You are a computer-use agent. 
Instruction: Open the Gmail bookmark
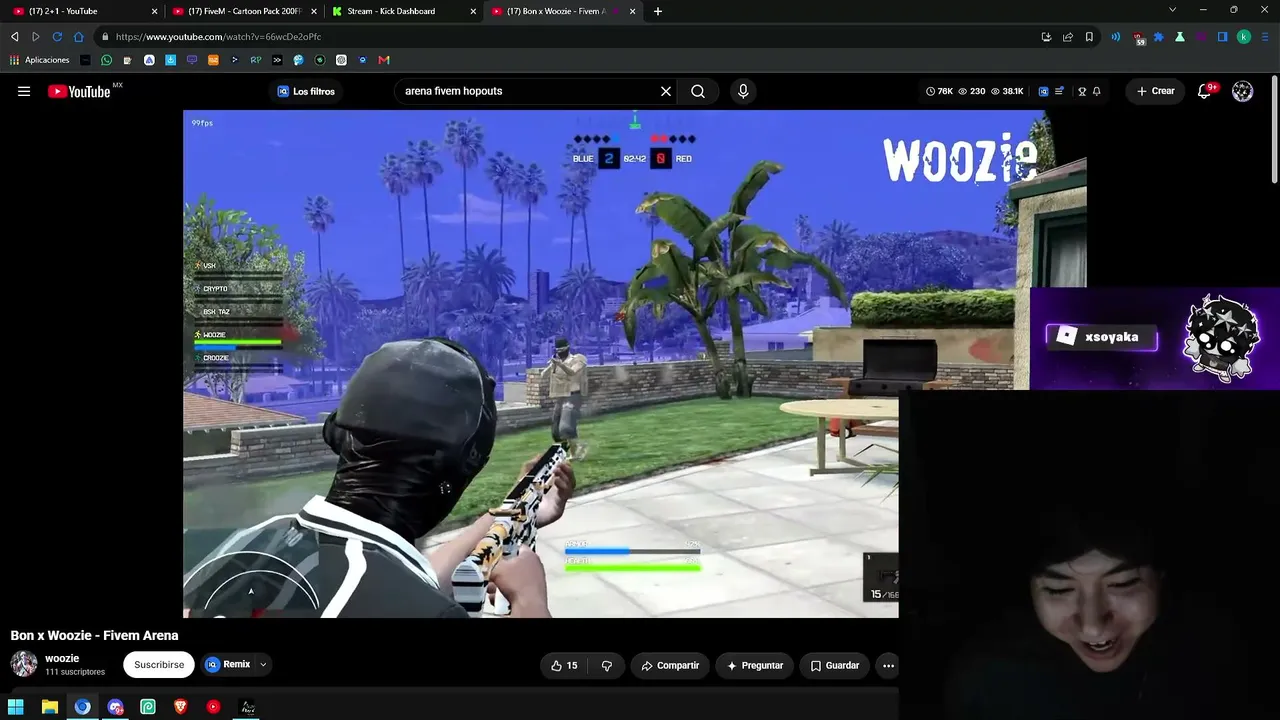(384, 60)
